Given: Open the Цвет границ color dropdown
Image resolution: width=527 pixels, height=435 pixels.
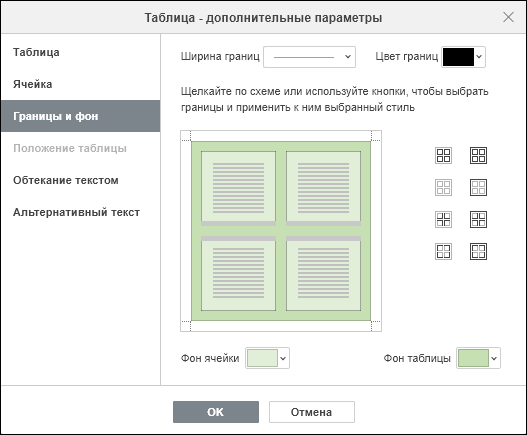Looking at the screenshot, I should click(x=463, y=57).
